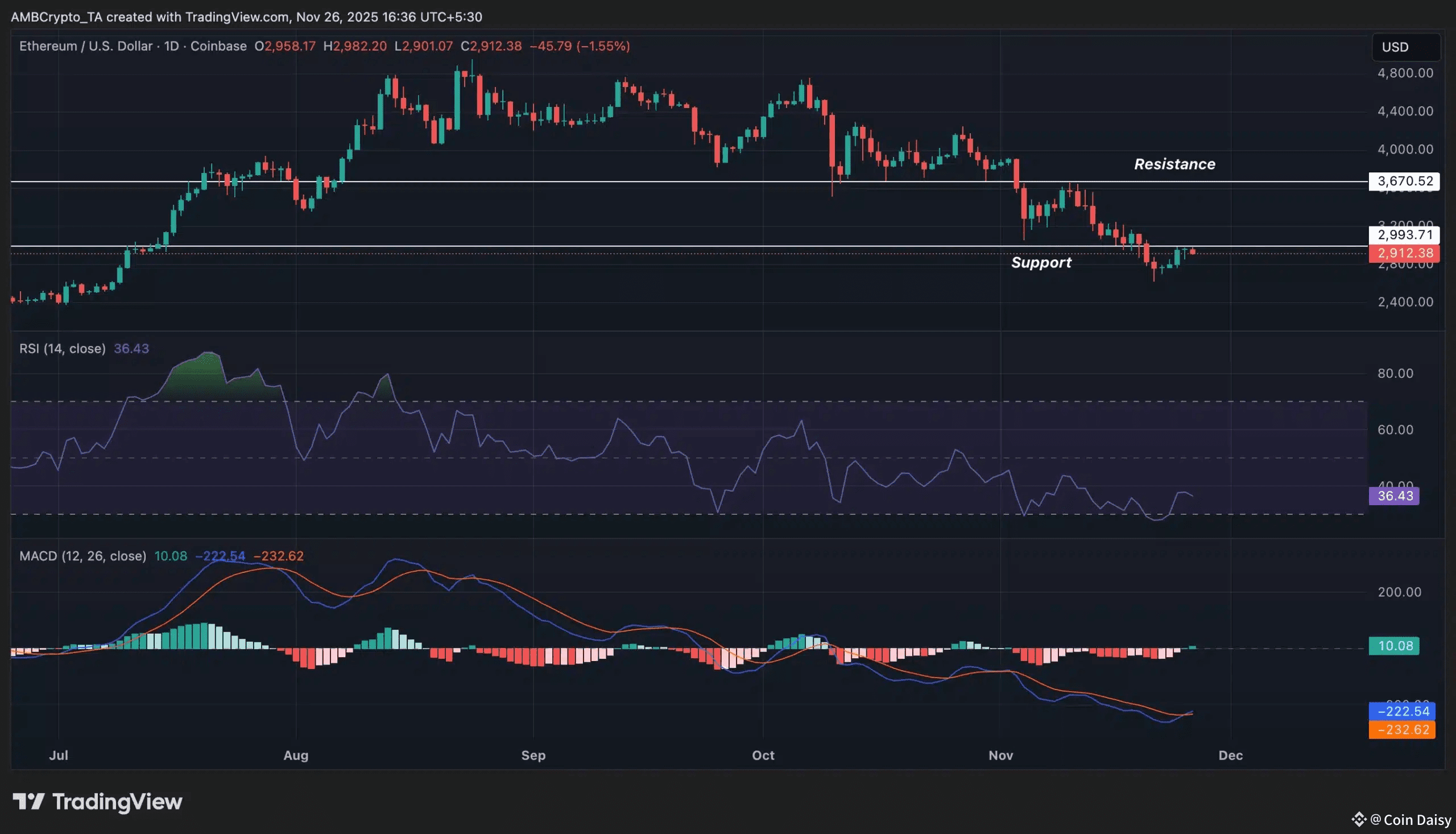Open the MACD (12, 26, close) legend
This screenshot has width=1456, height=834.
[x=82, y=556]
